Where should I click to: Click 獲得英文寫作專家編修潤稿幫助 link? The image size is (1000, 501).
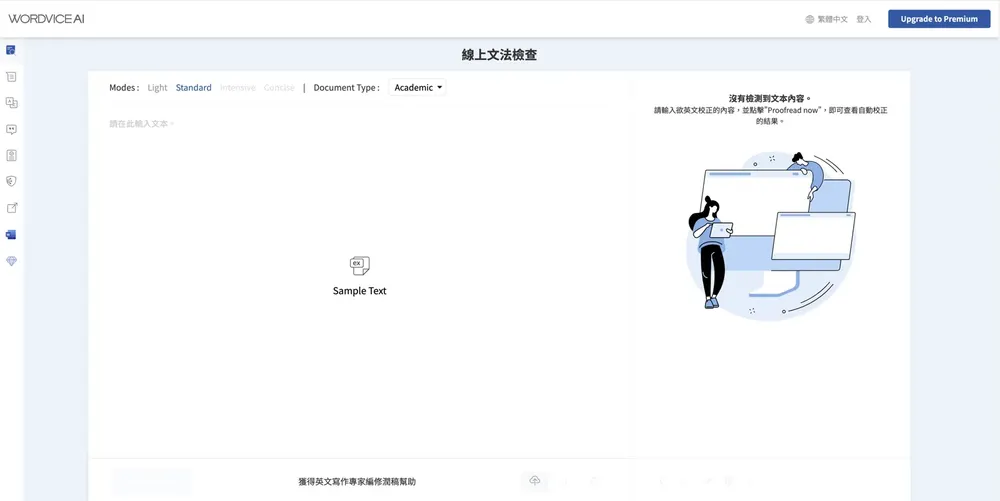(x=357, y=482)
